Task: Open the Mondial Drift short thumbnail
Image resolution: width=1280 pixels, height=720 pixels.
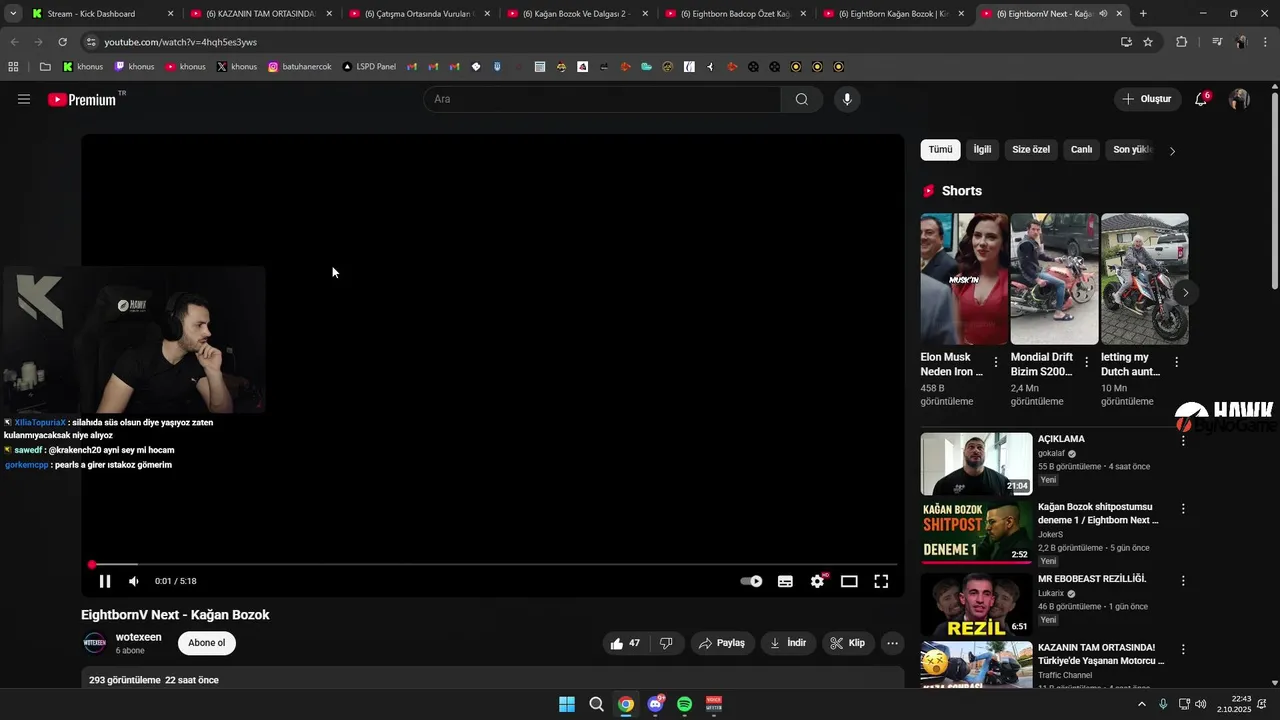Action: click(x=1054, y=279)
